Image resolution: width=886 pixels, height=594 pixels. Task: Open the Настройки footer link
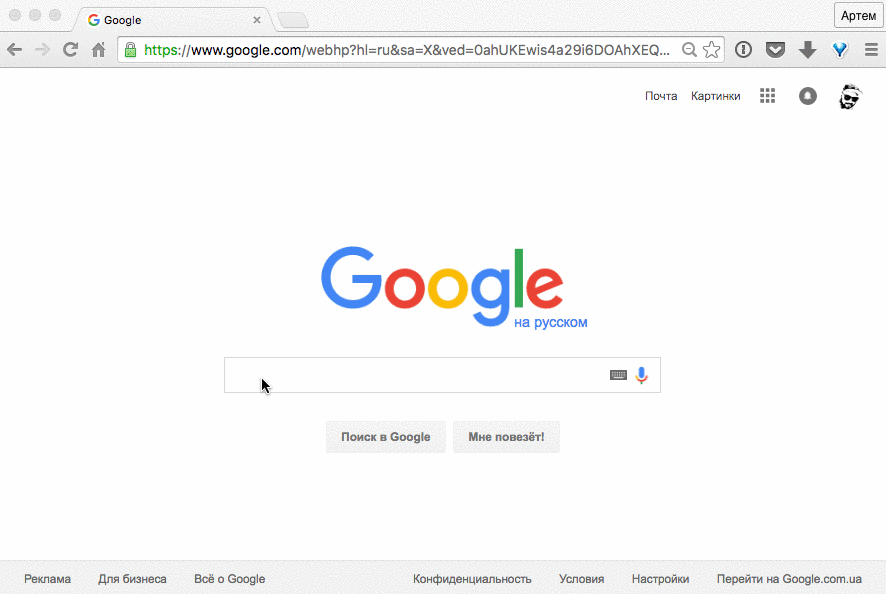click(660, 579)
